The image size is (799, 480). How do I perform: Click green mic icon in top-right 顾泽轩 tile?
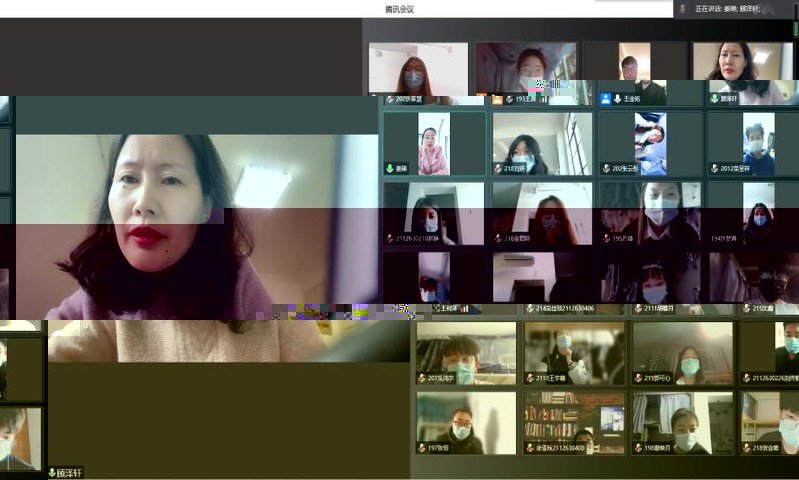pyautogui.click(x=715, y=98)
